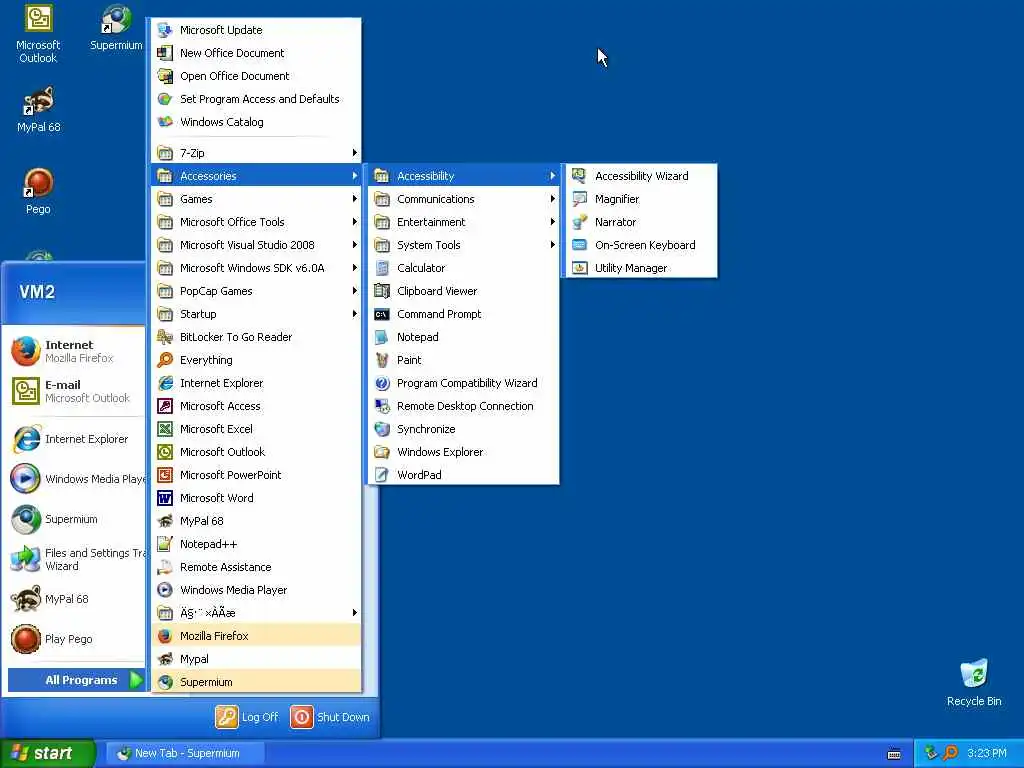Launch Microsoft PowerPoint
1024x768 pixels.
tap(256, 475)
